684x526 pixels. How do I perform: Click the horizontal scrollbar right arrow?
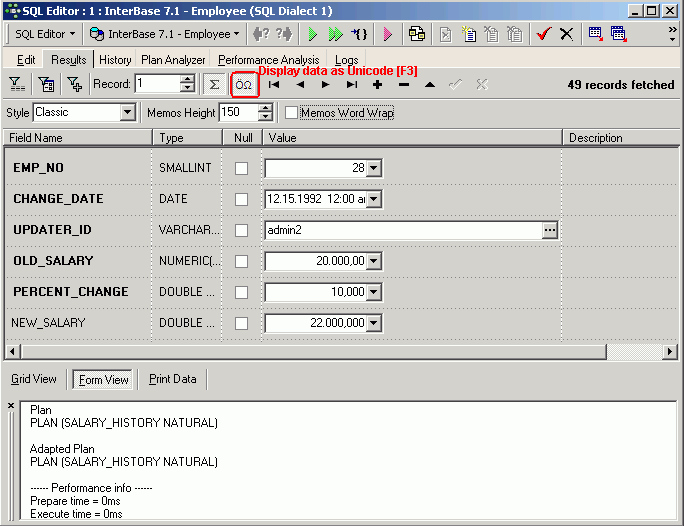(x=670, y=352)
